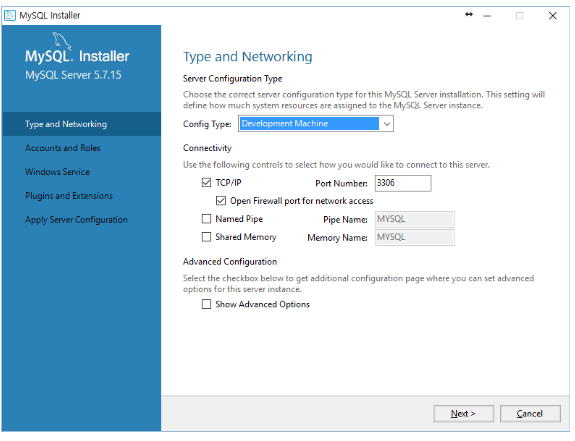Minimize the MySQL Installer window
The image size is (575, 441).
487,16
